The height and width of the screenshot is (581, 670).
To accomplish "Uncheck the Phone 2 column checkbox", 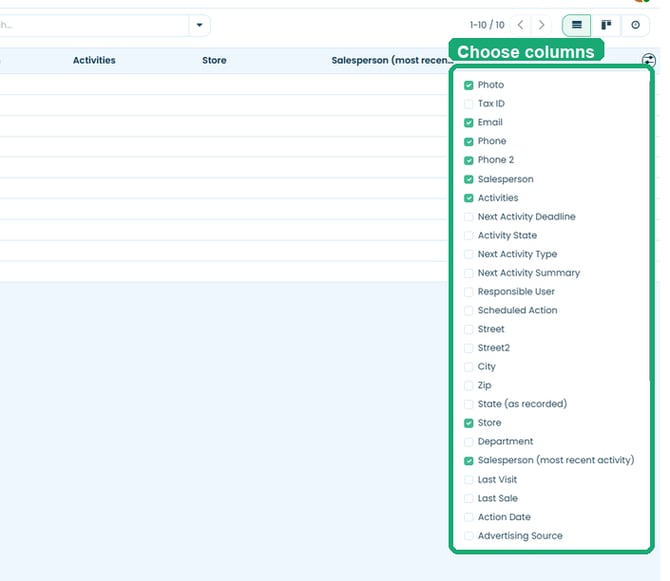I will coord(469,160).
